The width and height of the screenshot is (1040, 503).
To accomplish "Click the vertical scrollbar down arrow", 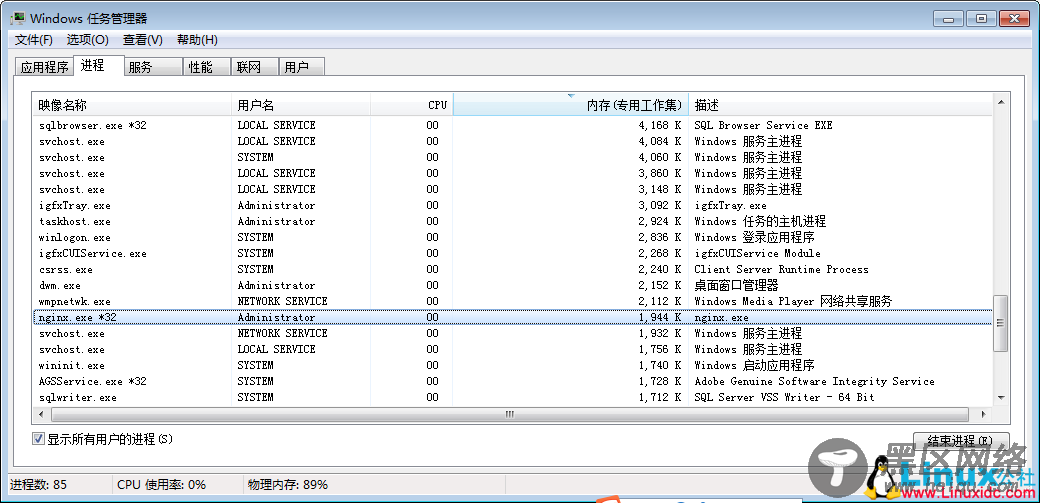I will pos(1001,397).
